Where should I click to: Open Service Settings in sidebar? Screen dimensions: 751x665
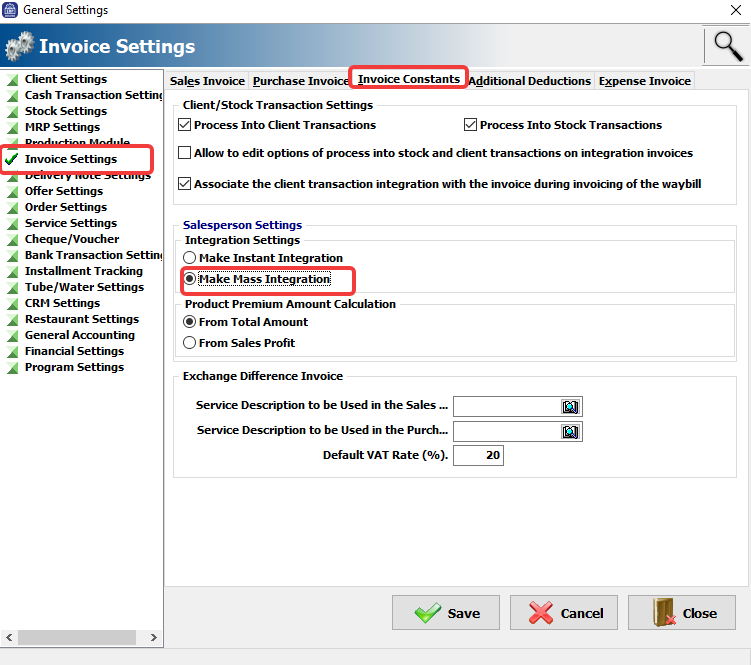(x=71, y=223)
